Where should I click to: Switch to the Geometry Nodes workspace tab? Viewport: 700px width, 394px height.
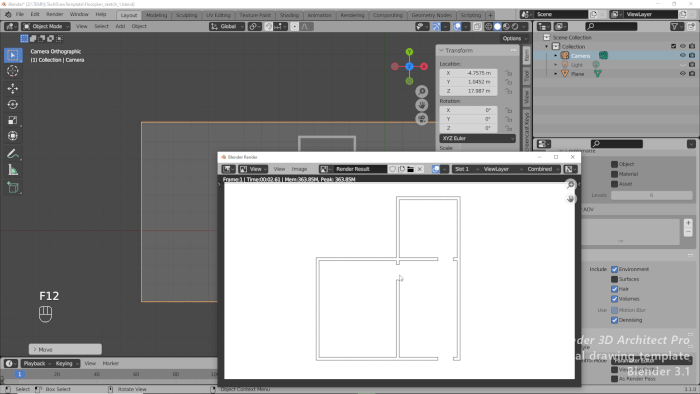pos(431,15)
